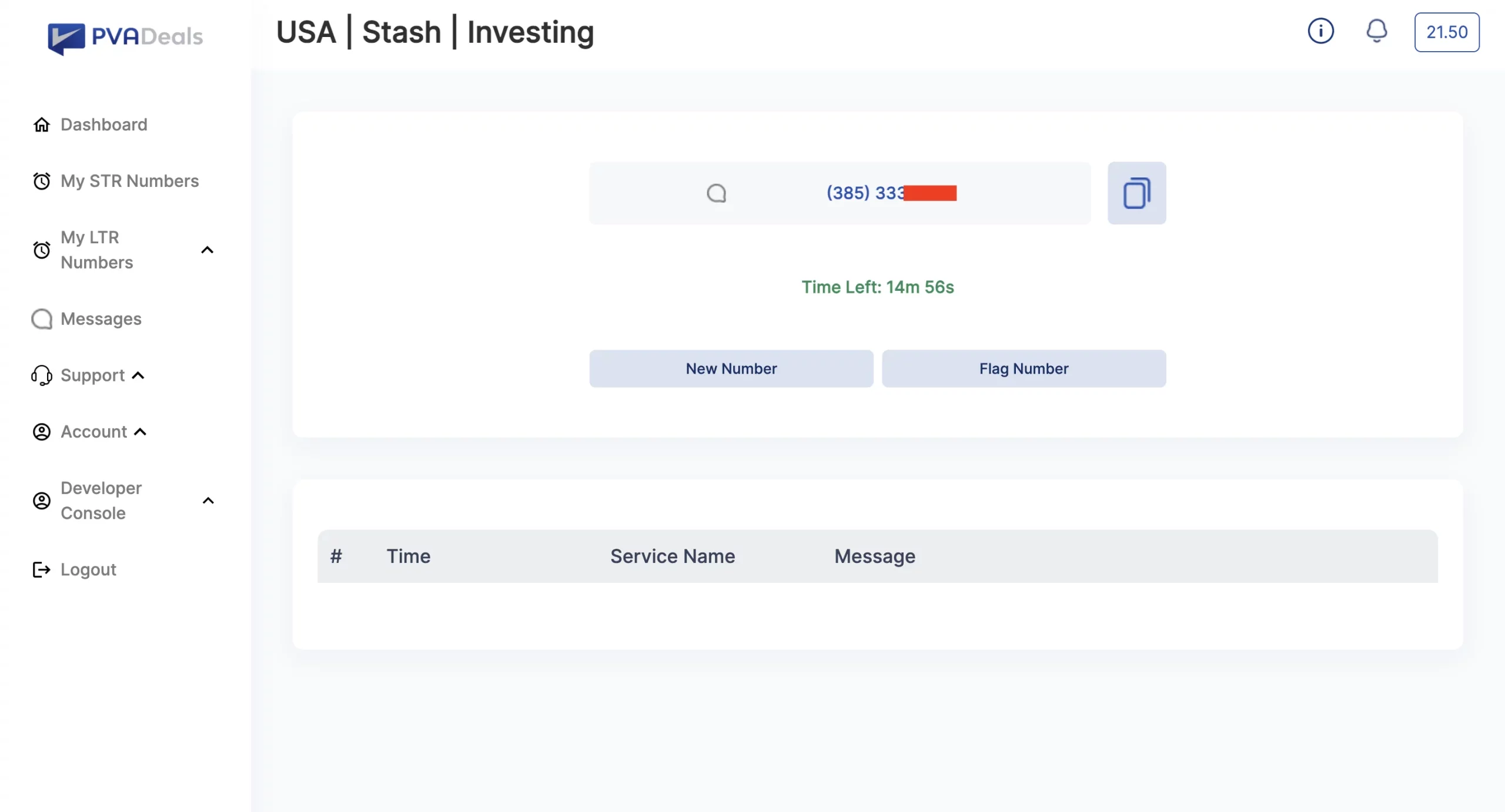Open My LTR Numbers menu item
Screen dimensions: 1505x812
point(97,250)
